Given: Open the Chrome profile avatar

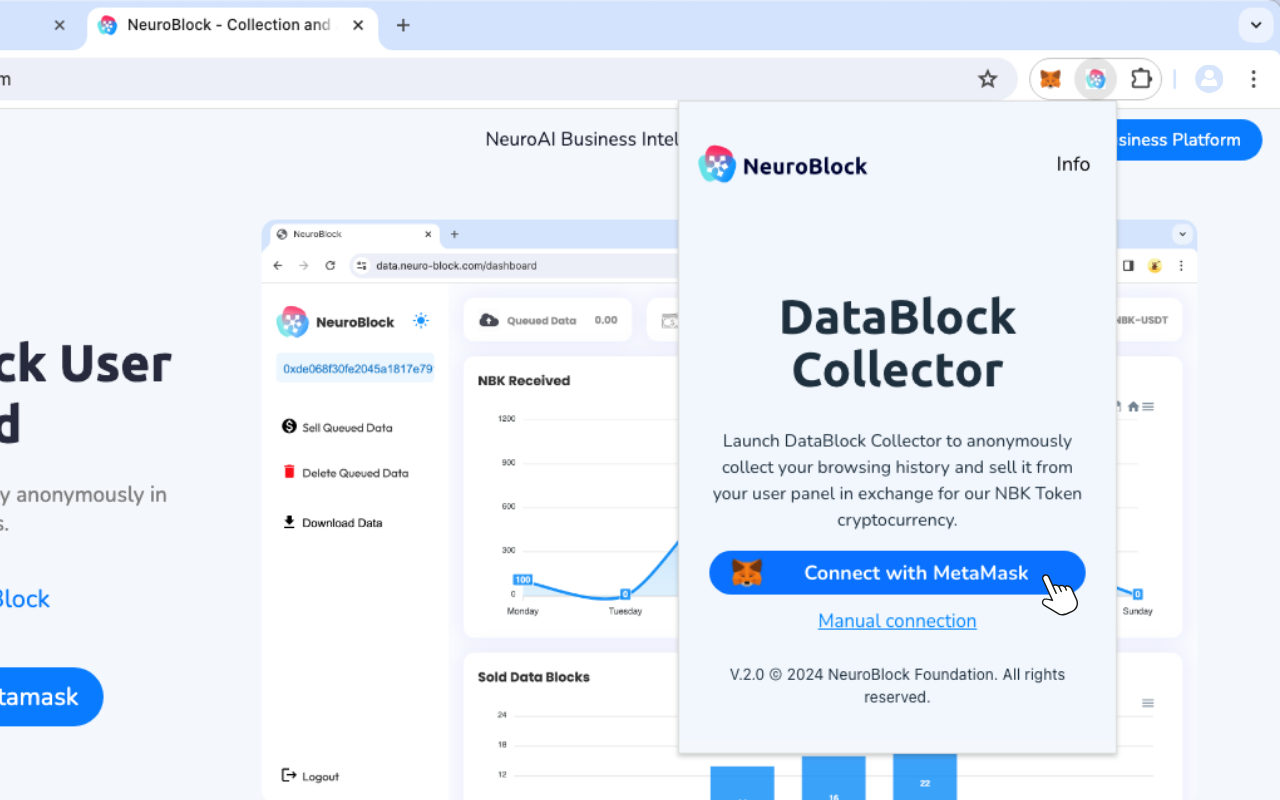Looking at the screenshot, I should click(1208, 78).
